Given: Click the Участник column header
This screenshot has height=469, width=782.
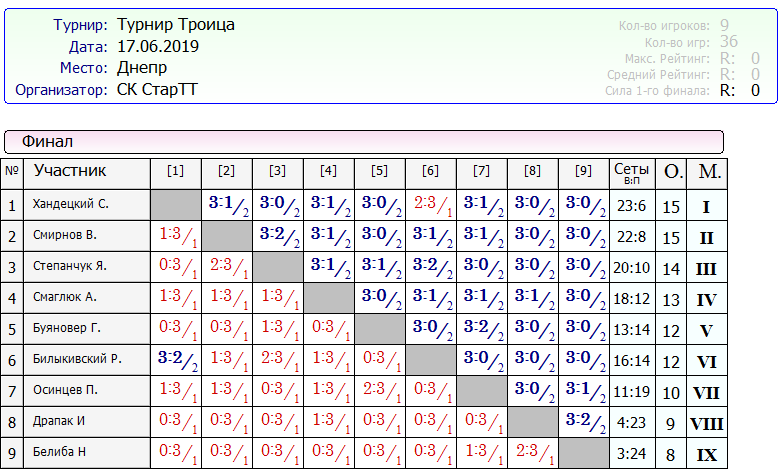Looking at the screenshot, I should [x=70, y=171].
